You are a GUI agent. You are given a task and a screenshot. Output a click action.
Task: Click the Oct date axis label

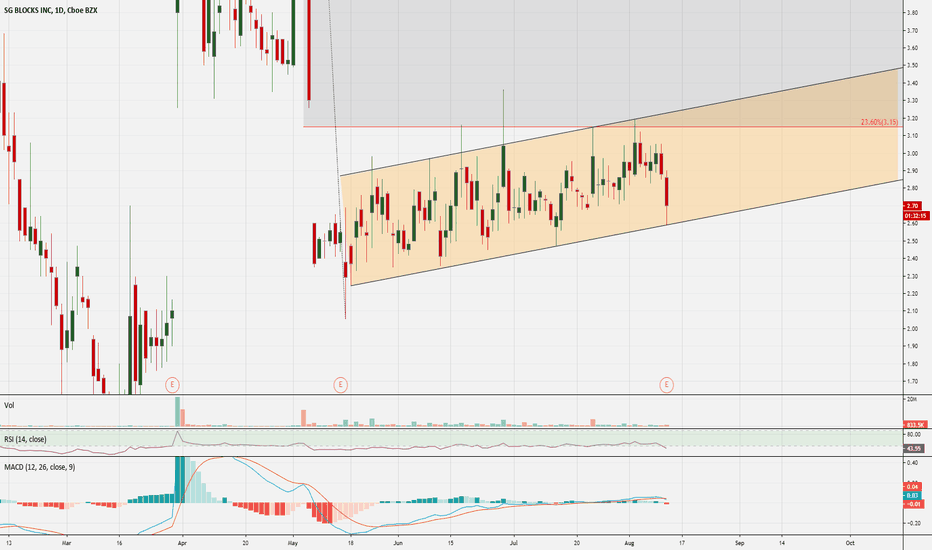[850, 543]
